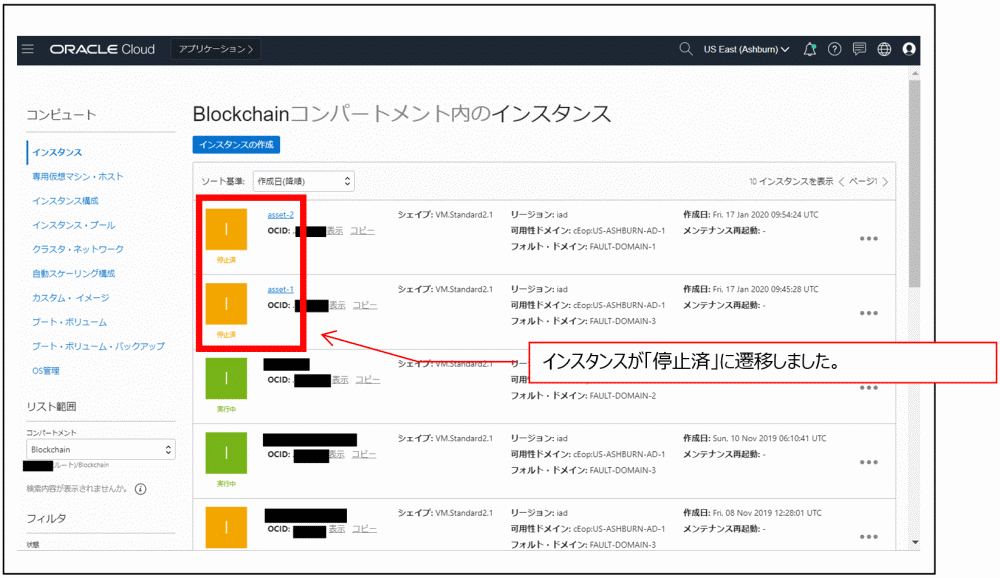Open the actions menu for asset-1

869,313
